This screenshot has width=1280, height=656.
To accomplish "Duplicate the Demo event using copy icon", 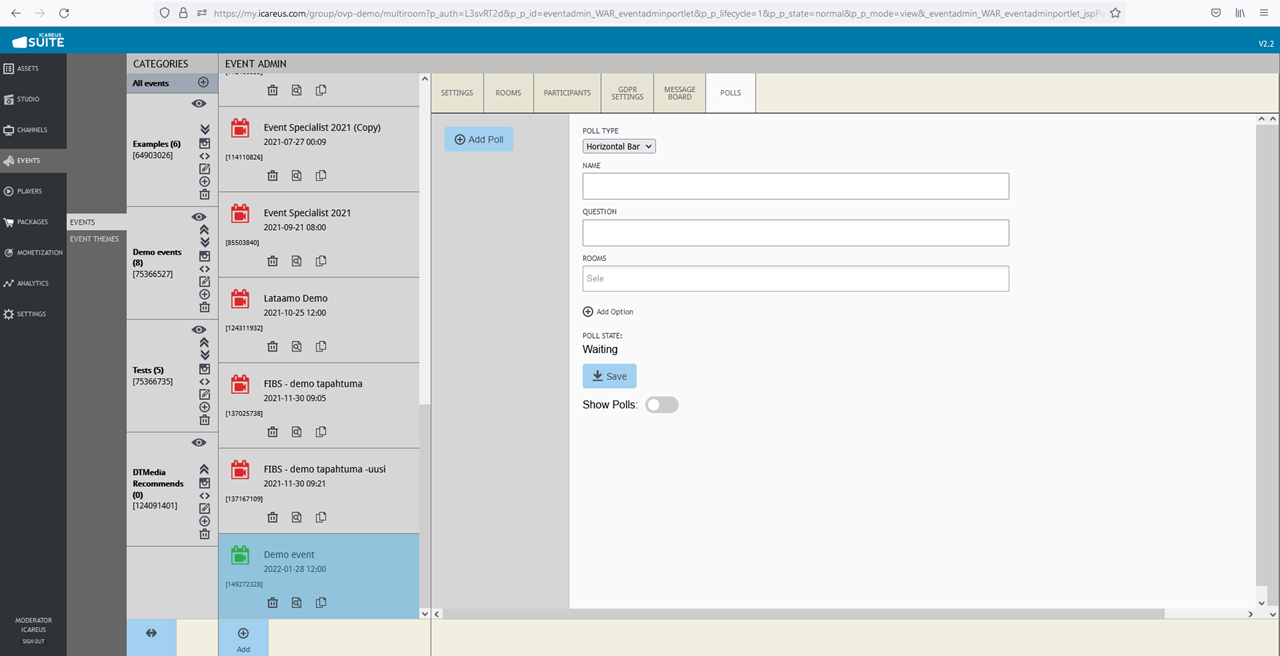I will 321,603.
